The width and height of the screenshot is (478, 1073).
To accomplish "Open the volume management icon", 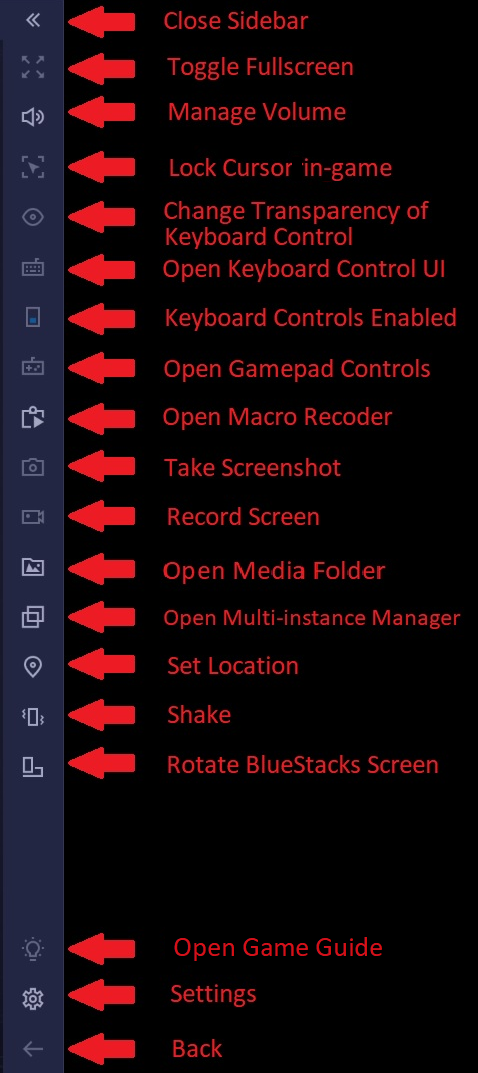I will 33,117.
